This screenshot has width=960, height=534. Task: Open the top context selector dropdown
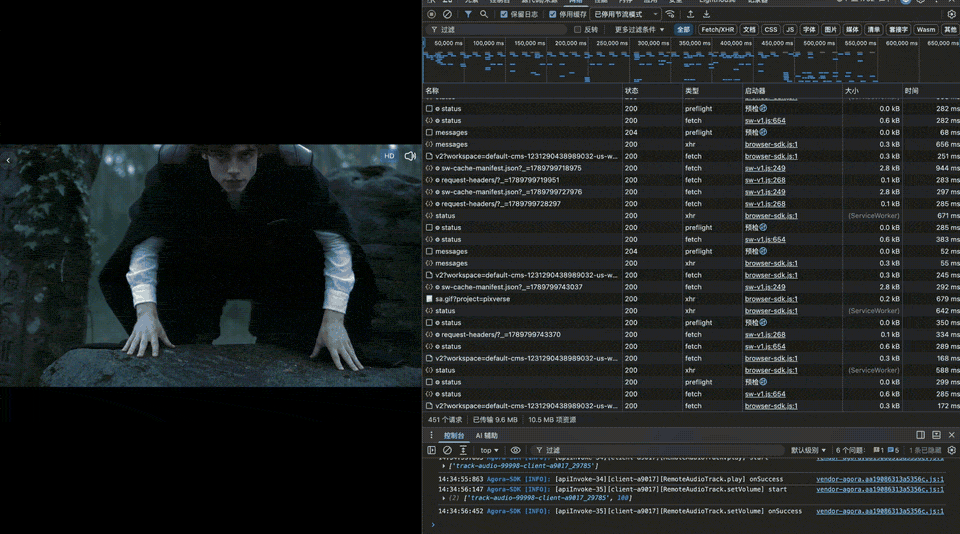(x=489, y=450)
